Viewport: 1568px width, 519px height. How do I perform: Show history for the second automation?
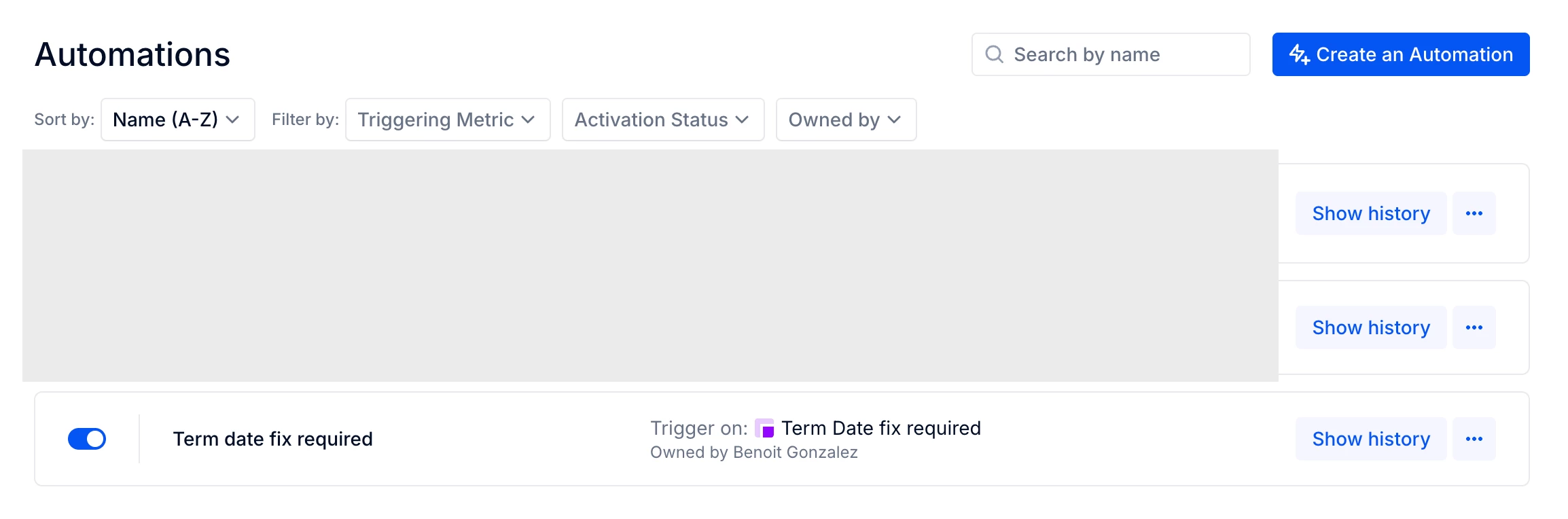tap(1371, 327)
